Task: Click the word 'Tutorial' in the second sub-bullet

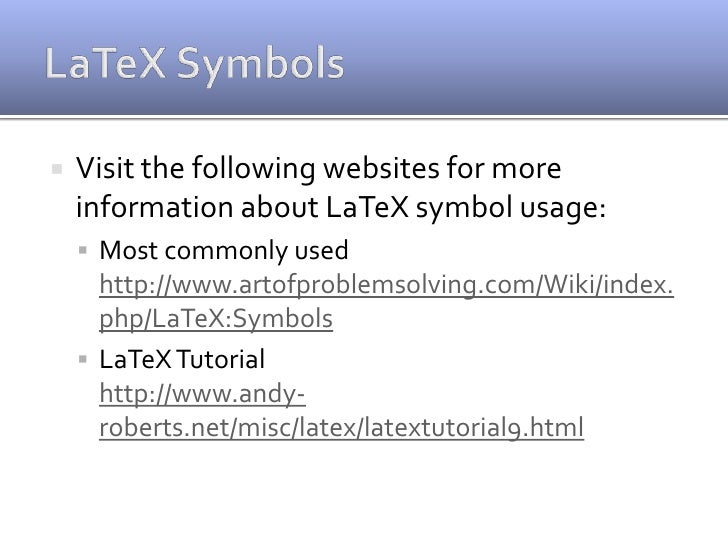Action: (x=221, y=359)
